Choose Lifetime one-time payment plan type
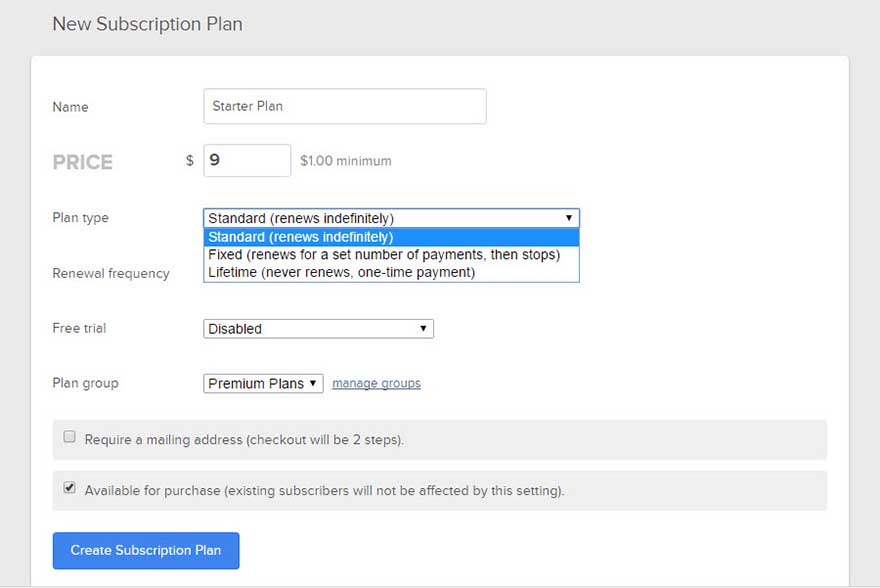The height and width of the screenshot is (588, 880). 392,271
